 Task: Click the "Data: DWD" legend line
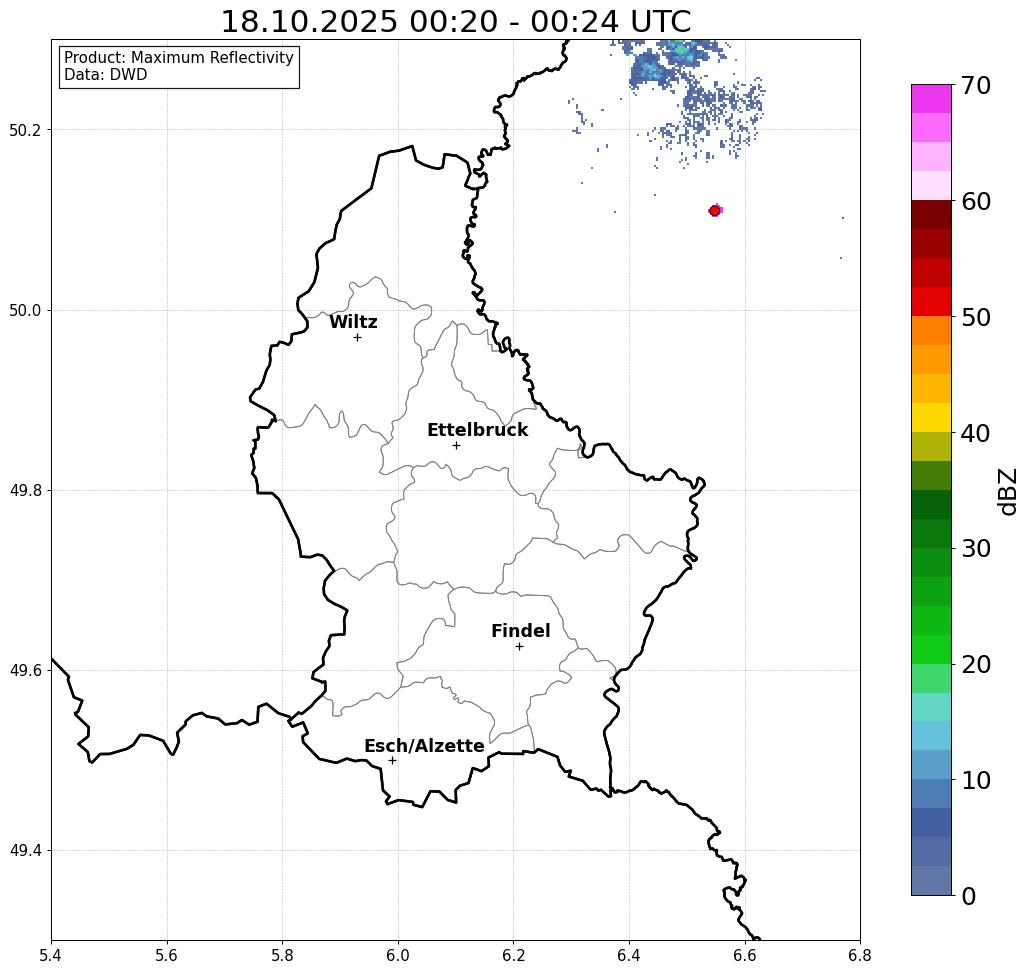coord(106,75)
